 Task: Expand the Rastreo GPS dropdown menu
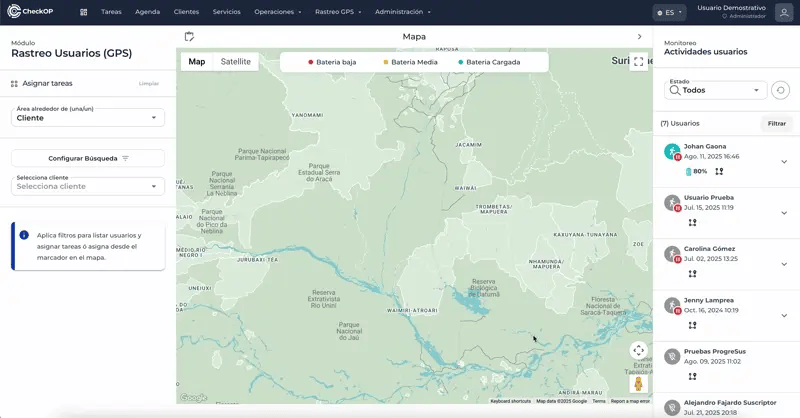[338, 12]
